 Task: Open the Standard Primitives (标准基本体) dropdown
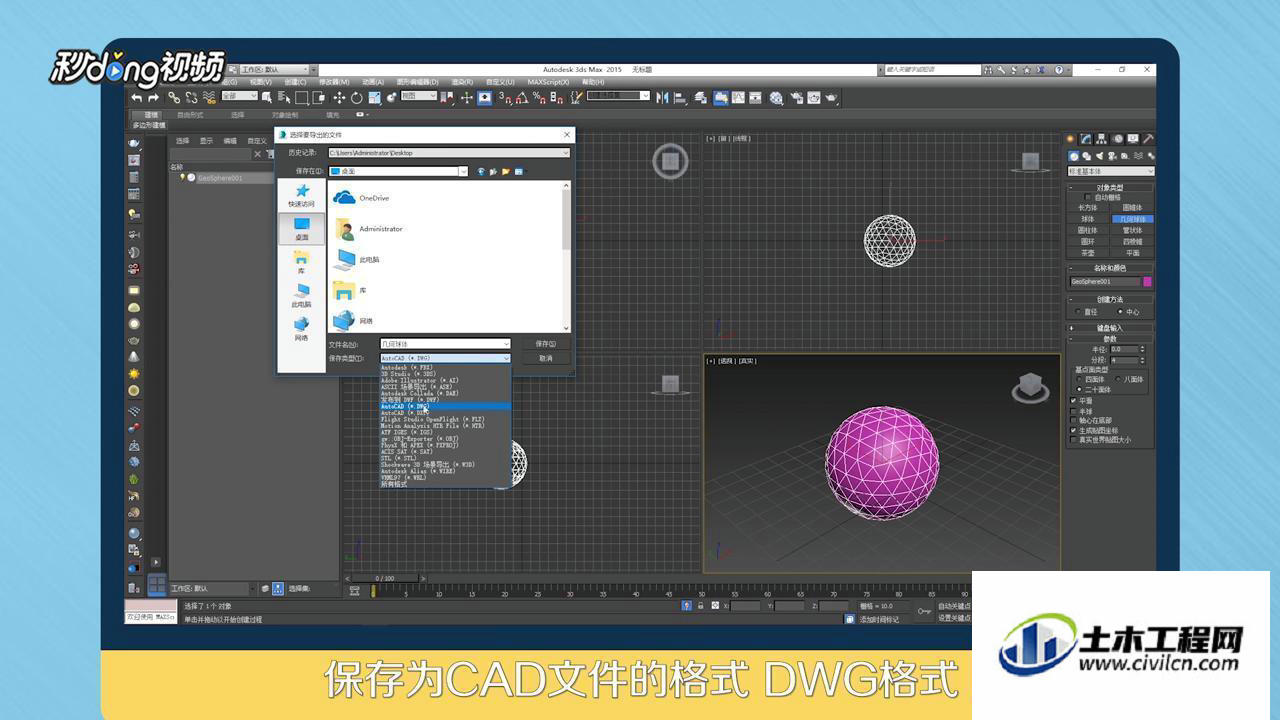pos(1110,171)
